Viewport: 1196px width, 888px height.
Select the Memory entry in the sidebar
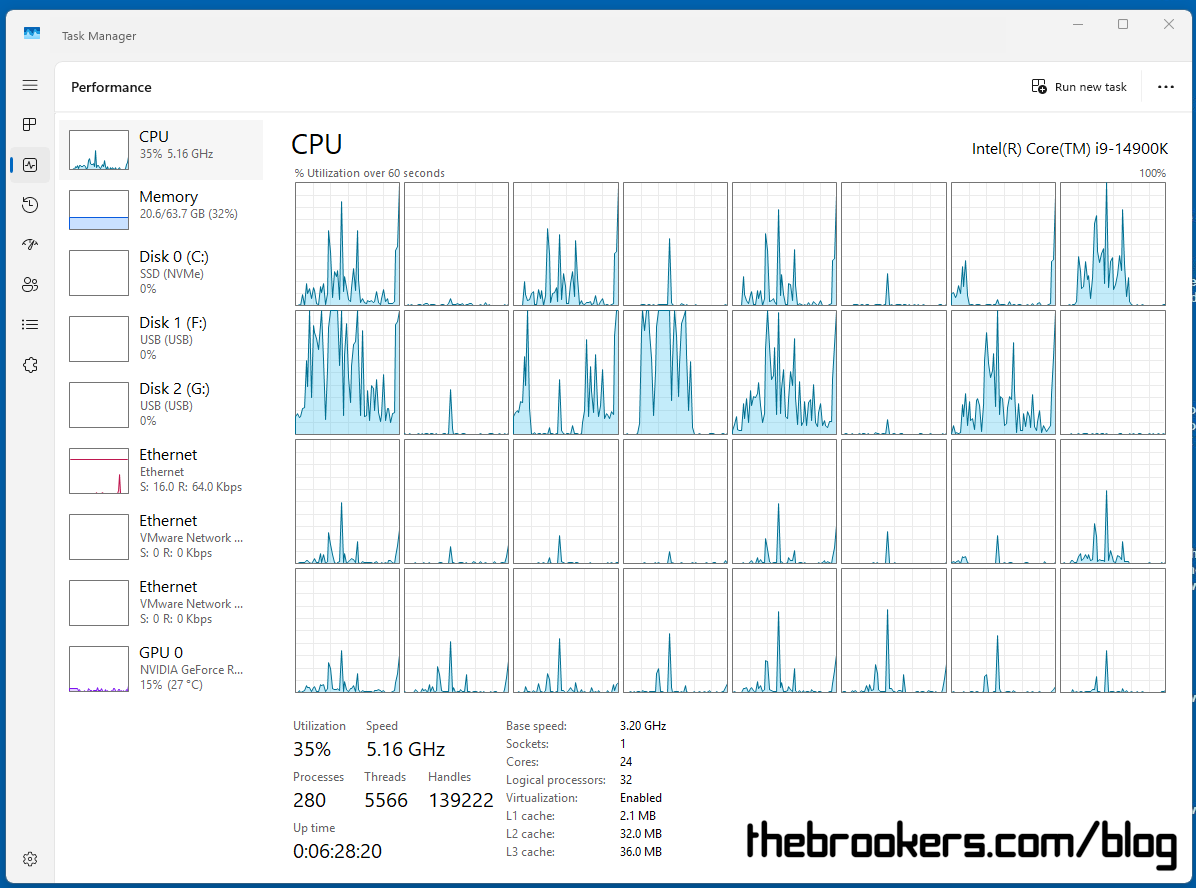pyautogui.click(x=161, y=210)
